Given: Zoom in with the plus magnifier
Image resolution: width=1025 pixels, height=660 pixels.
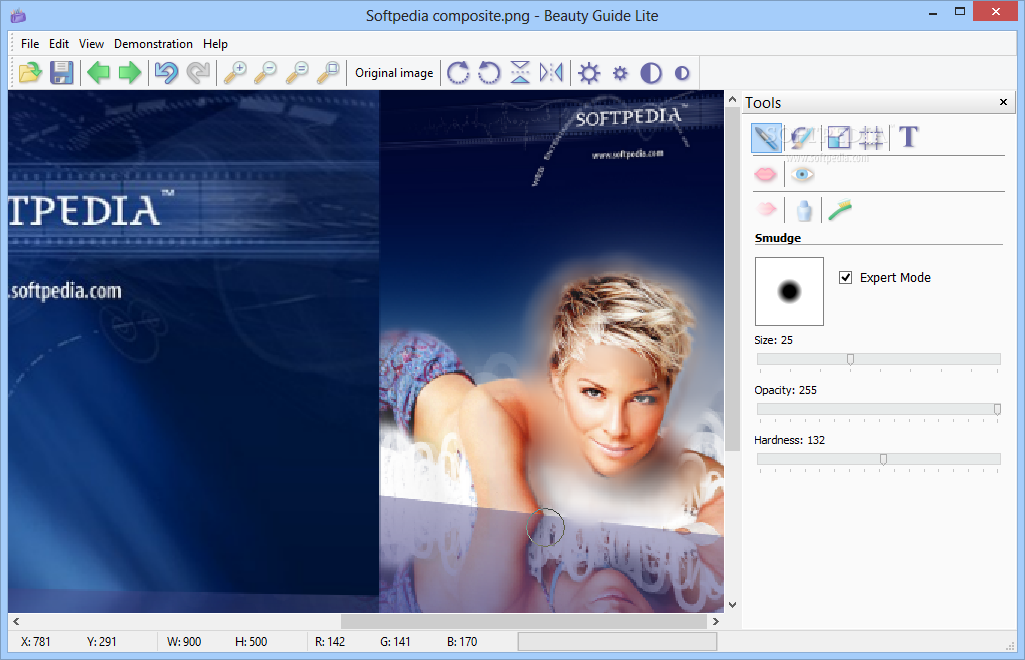Looking at the screenshot, I should pyautogui.click(x=235, y=73).
